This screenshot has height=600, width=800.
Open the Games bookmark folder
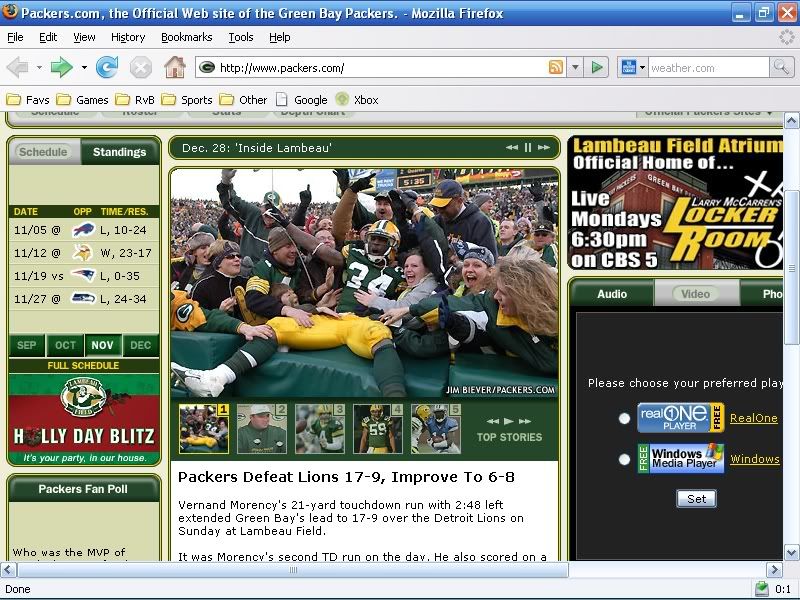pyautogui.click(x=82, y=99)
